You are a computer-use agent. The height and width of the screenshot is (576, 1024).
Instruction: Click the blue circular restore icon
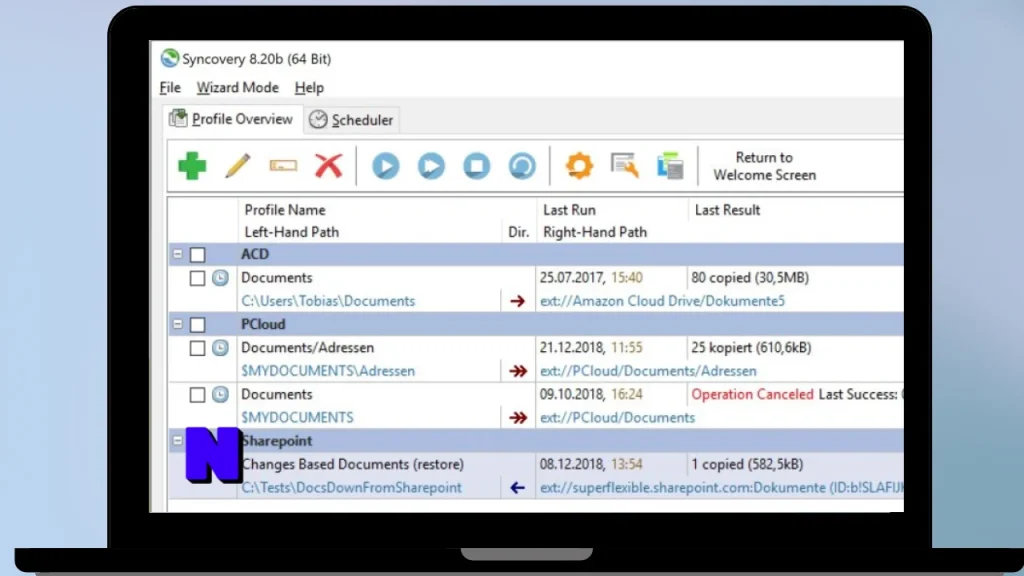pyautogui.click(x=522, y=166)
